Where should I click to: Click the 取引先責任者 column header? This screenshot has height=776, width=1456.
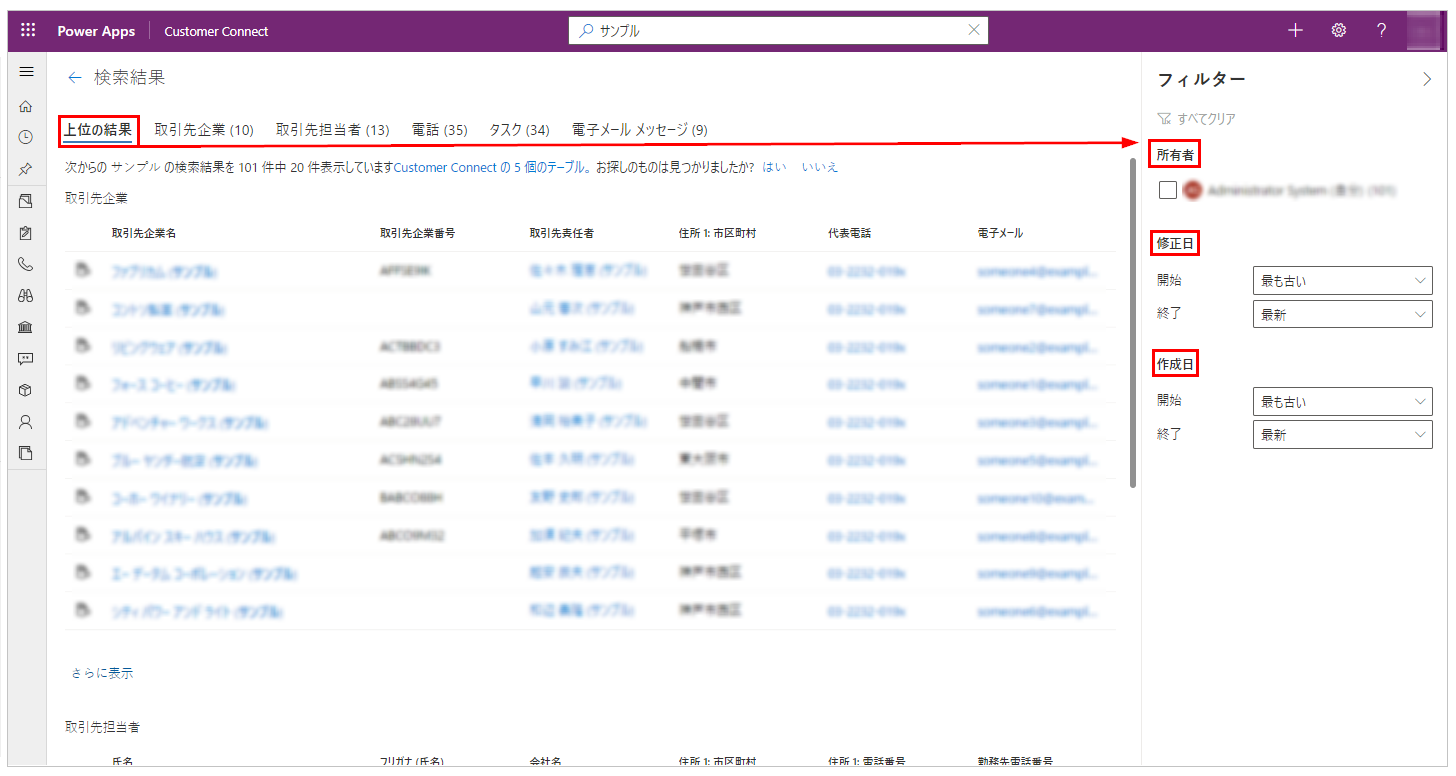coord(562,233)
